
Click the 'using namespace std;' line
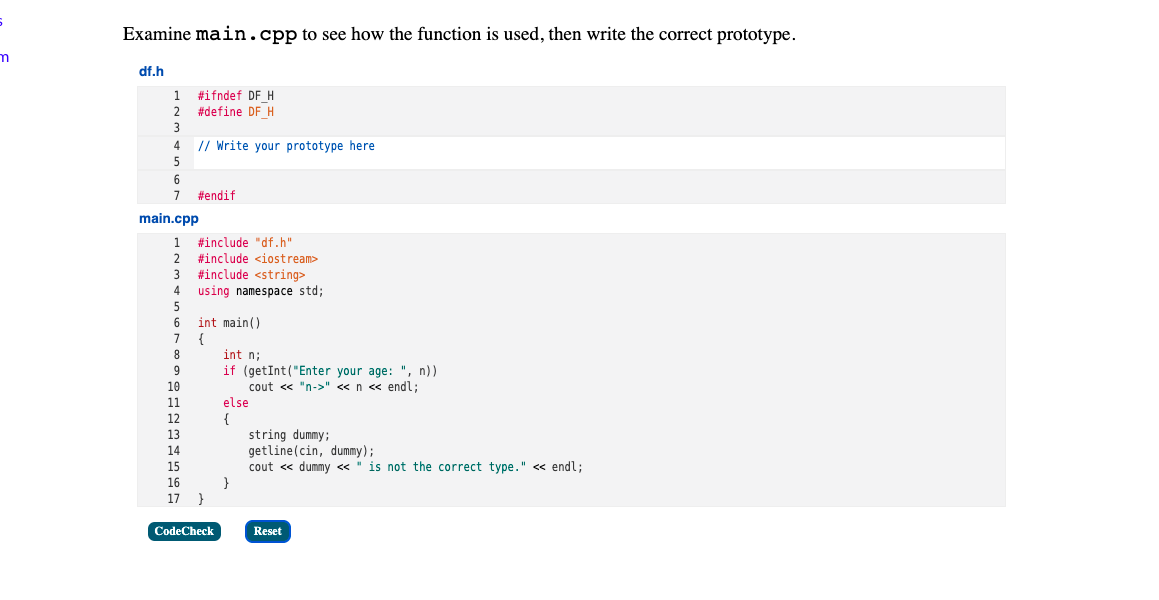tap(261, 291)
